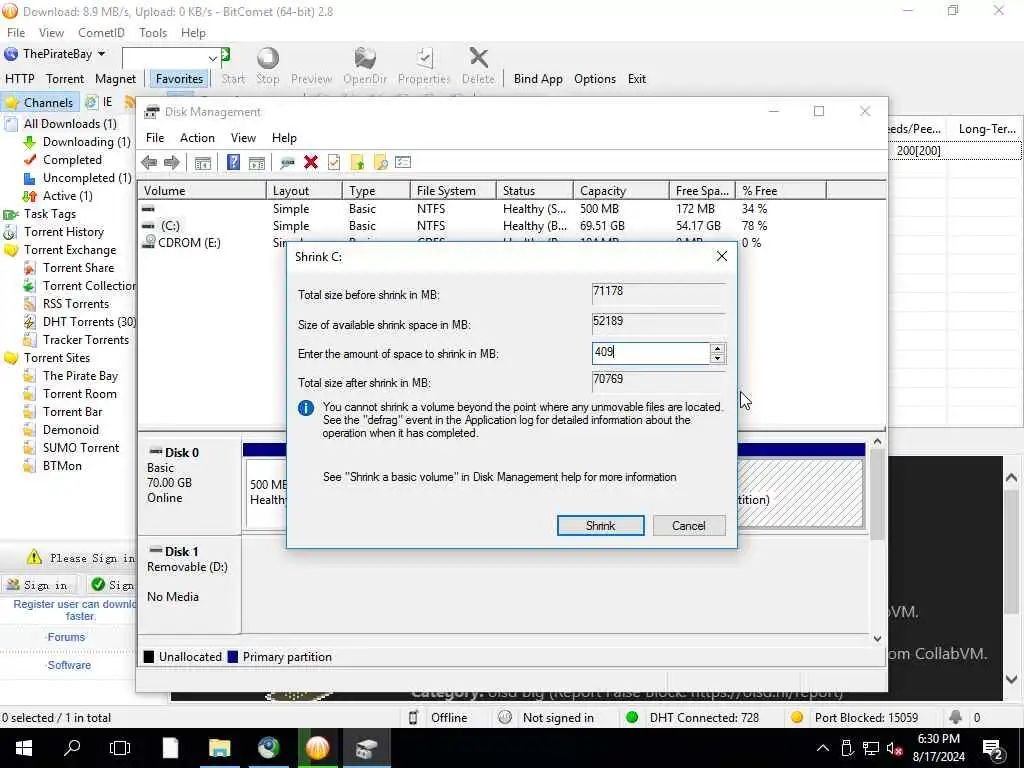
Task: Show hidden tray icons chevron
Action: (x=823, y=748)
